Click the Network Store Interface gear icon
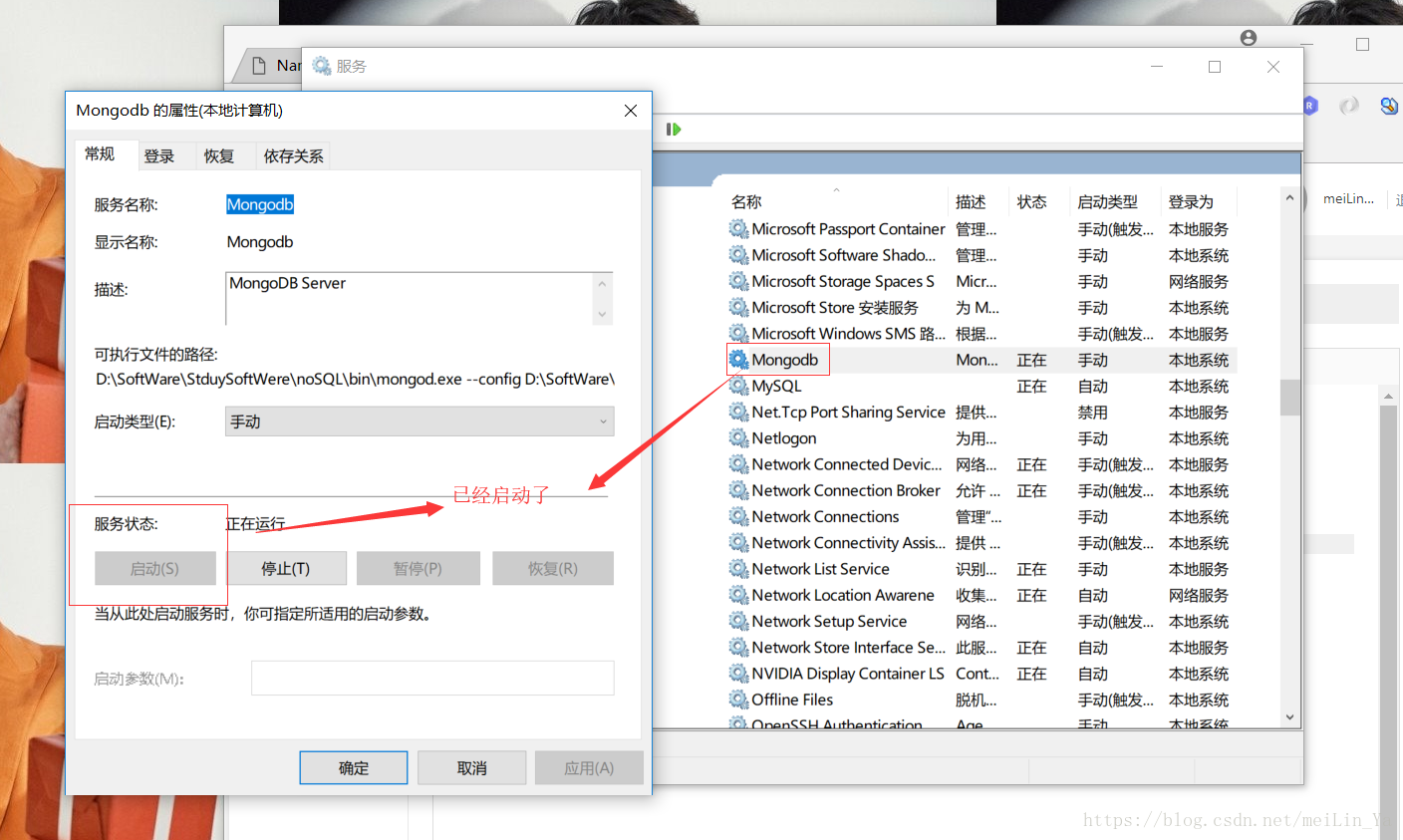The width and height of the screenshot is (1403, 840). 738,648
